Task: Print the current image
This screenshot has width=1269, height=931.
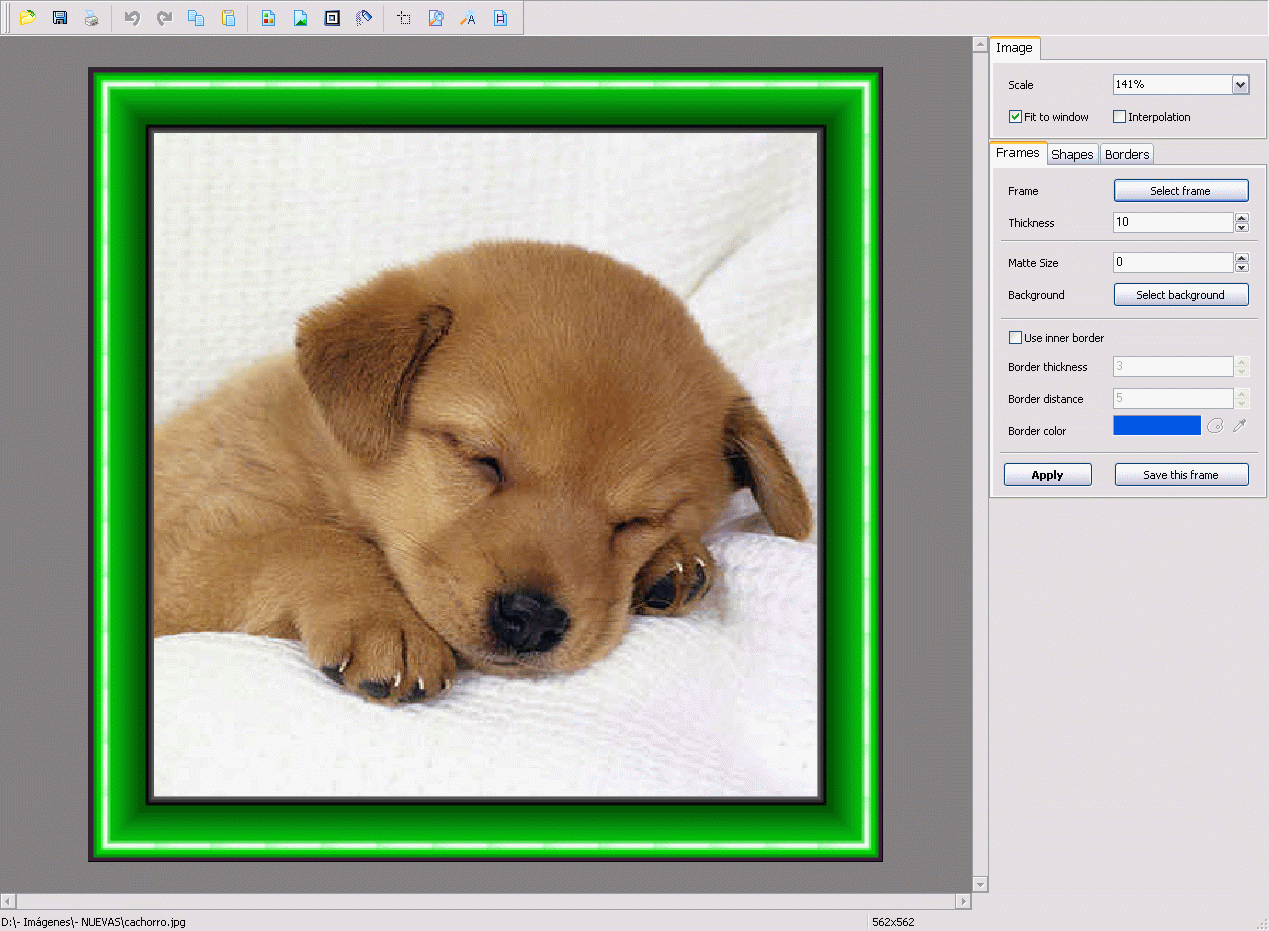Action: (92, 17)
